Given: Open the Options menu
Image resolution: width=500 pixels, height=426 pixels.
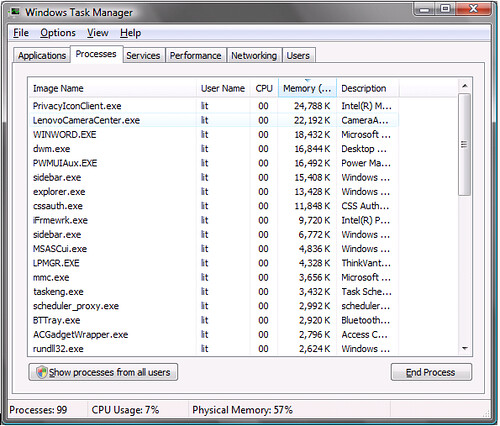Looking at the screenshot, I should pos(58,33).
